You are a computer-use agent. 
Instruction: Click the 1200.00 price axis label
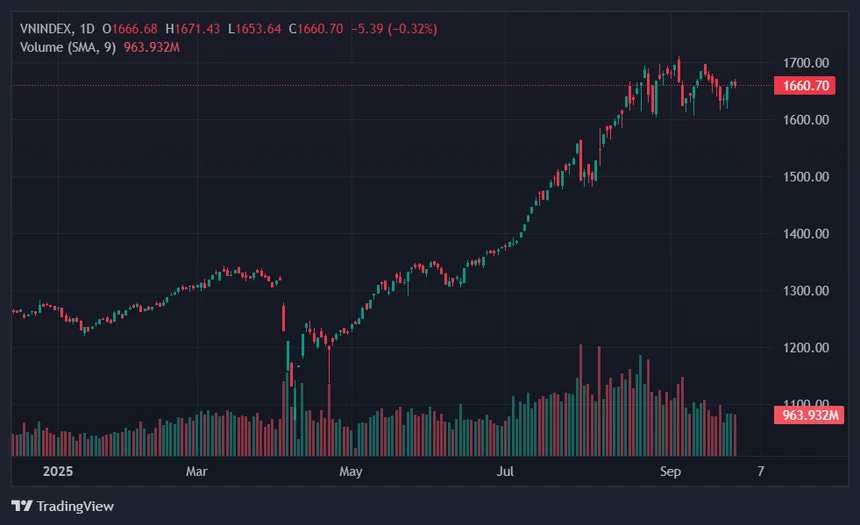tap(806, 348)
